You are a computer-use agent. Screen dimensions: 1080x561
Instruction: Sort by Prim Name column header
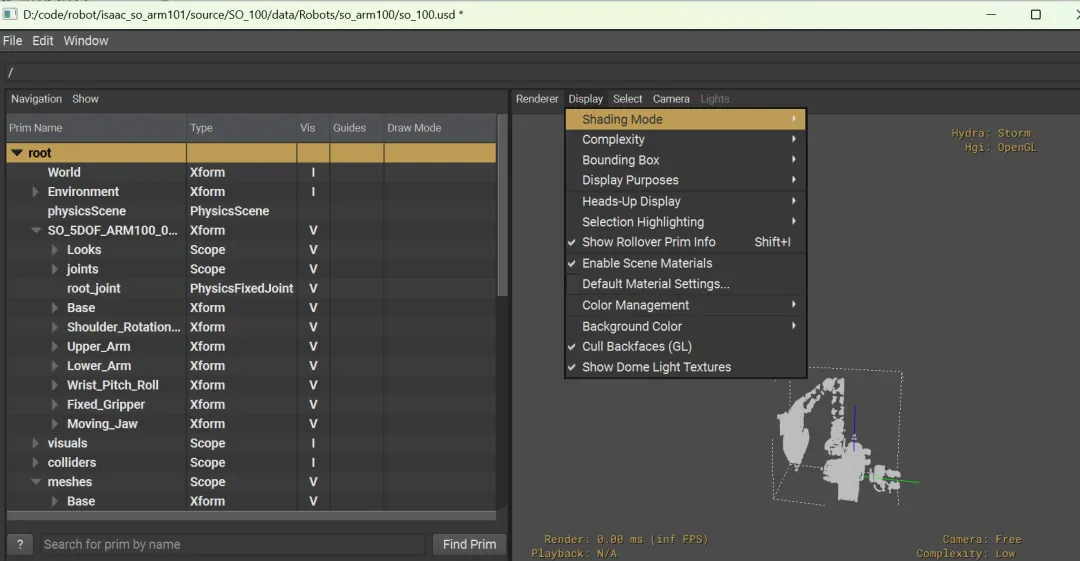click(x=96, y=128)
